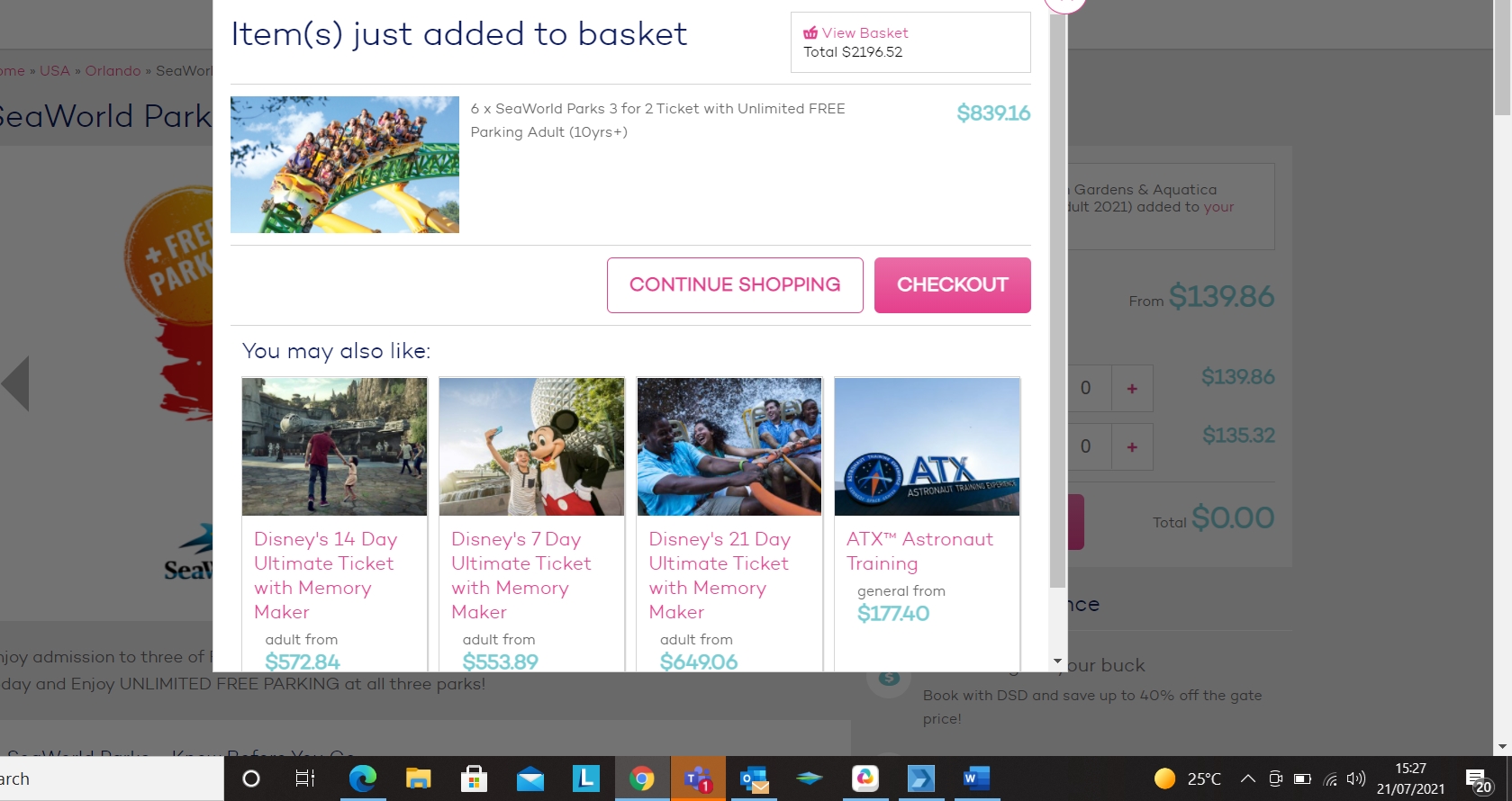This screenshot has height=801, width=1512.
Task: Click the Meet Now camera tray icon
Action: [1275, 778]
